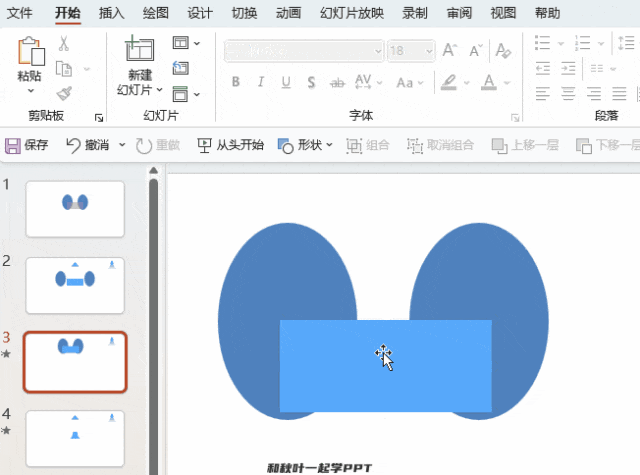The image size is (640, 475).
Task: Click the Format Painter brush icon
Action: coord(64,94)
